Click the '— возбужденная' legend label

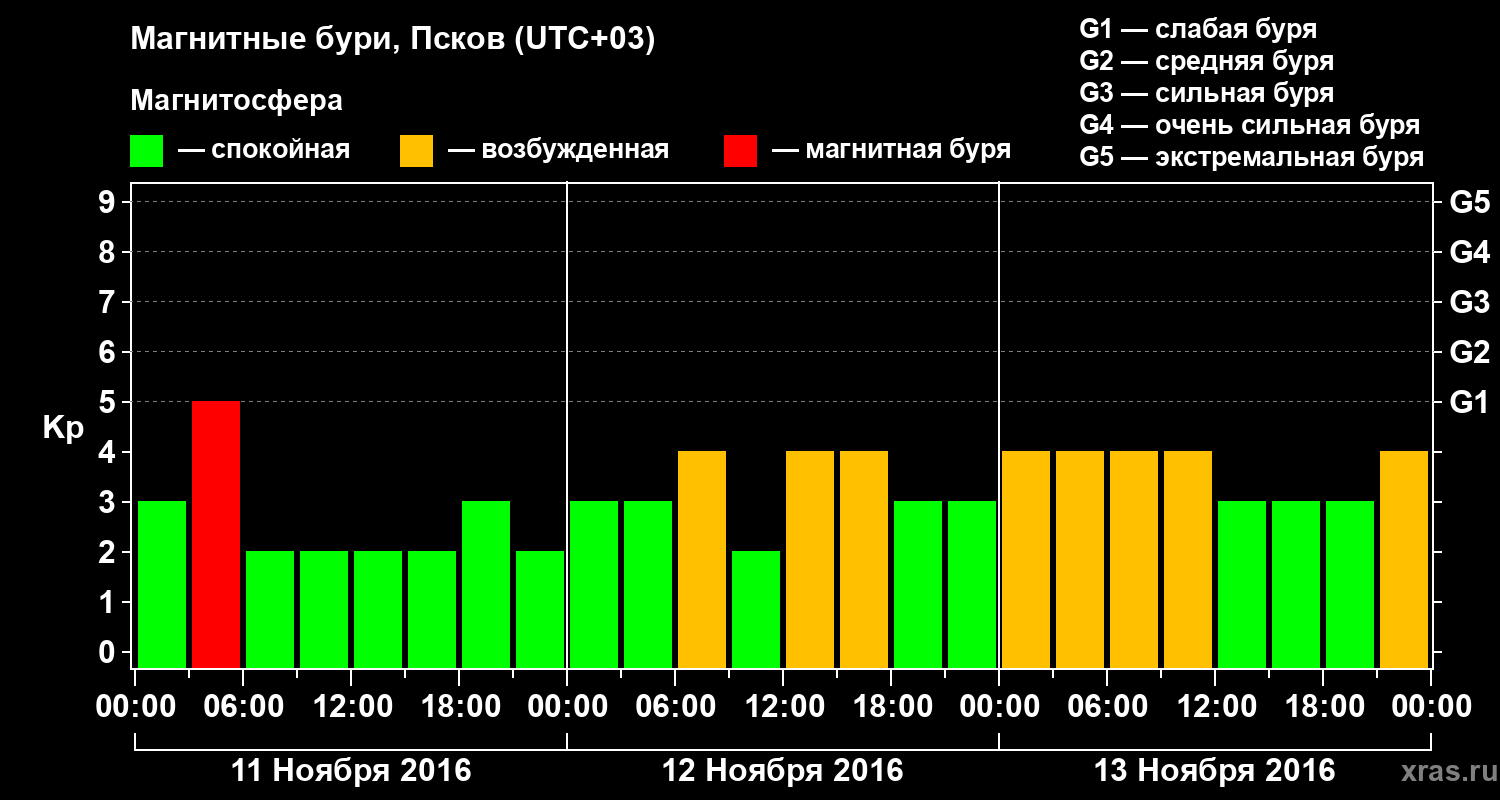pyautogui.click(x=558, y=150)
